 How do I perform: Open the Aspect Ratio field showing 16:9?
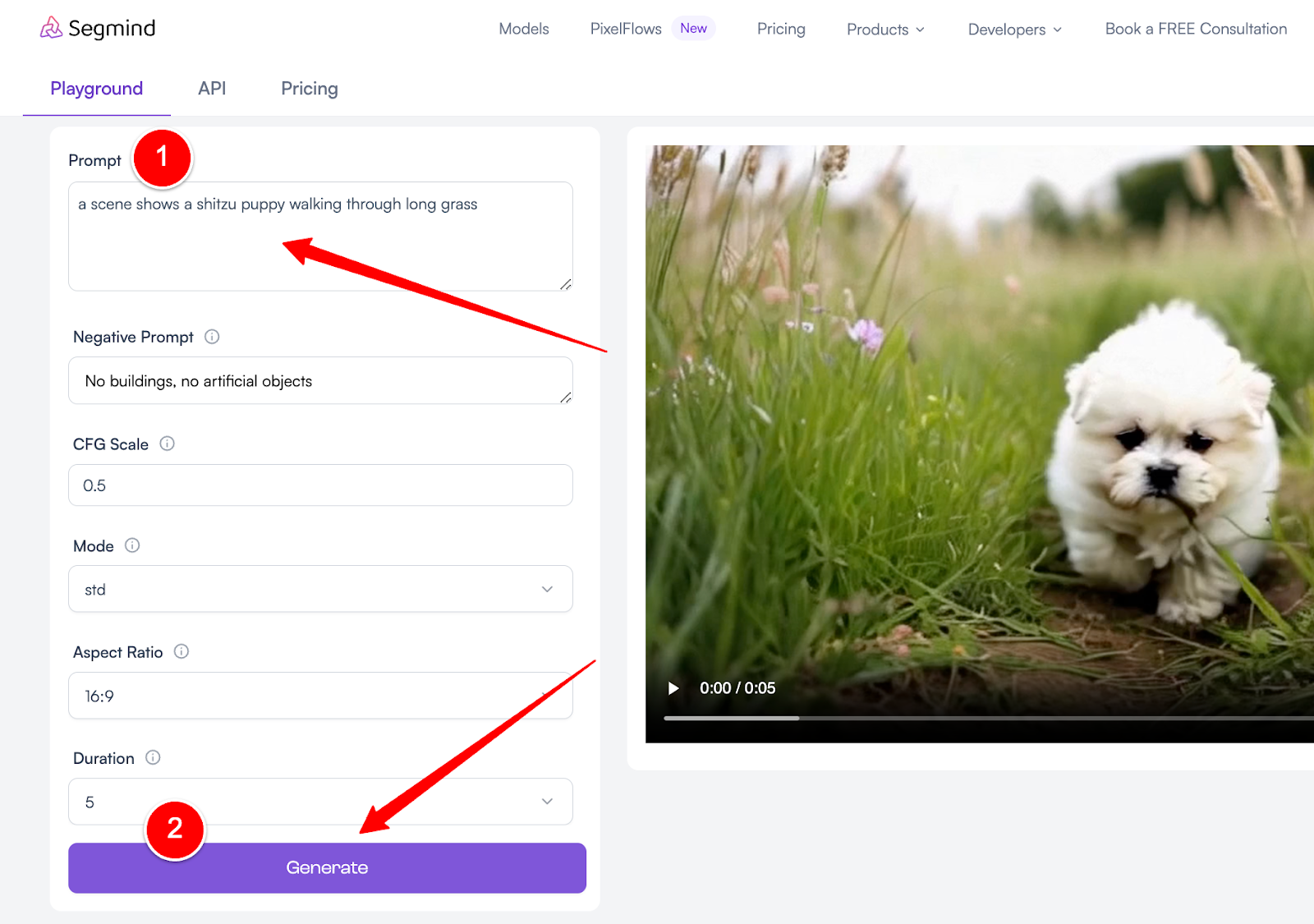(x=320, y=696)
